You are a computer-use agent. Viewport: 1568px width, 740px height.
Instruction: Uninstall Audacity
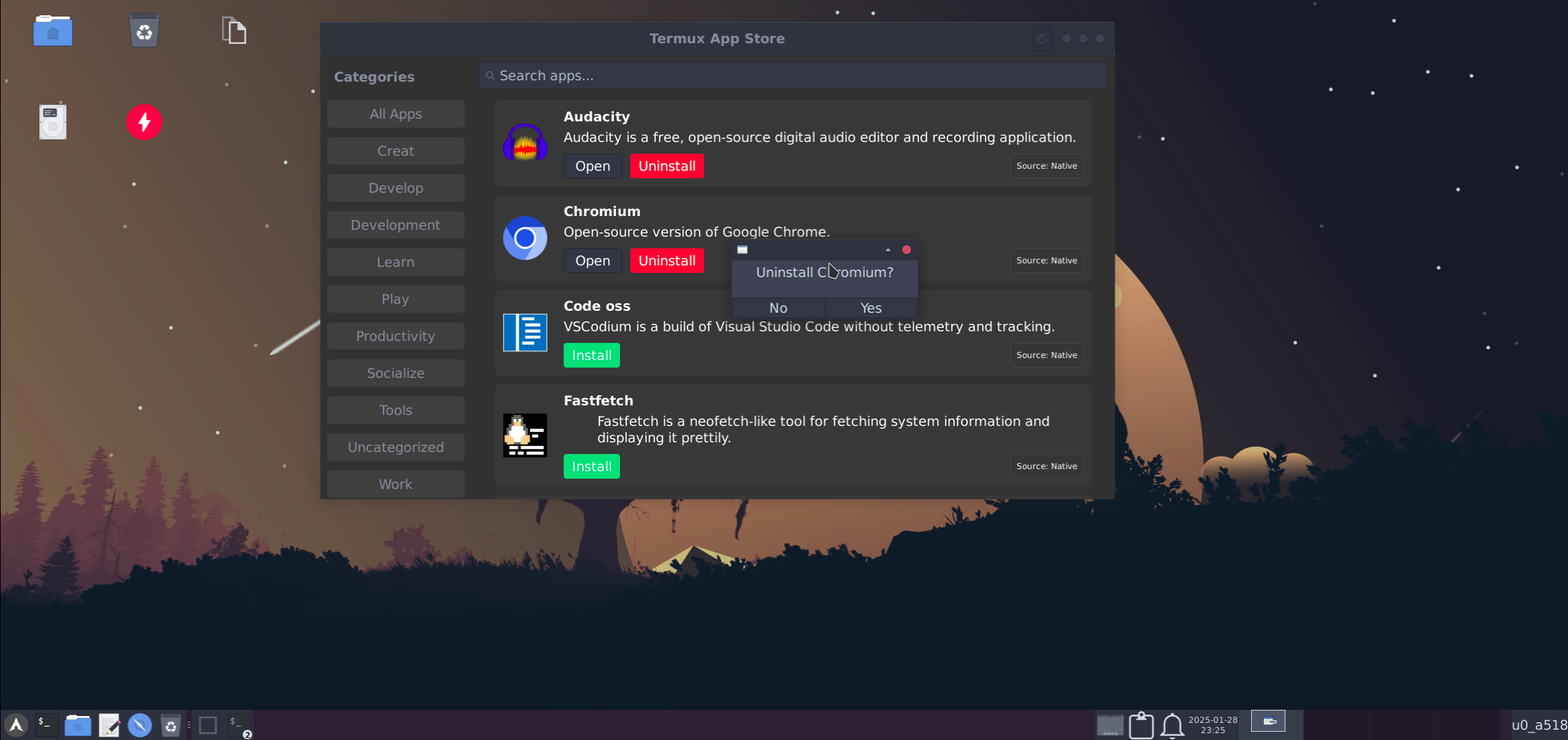tap(667, 166)
